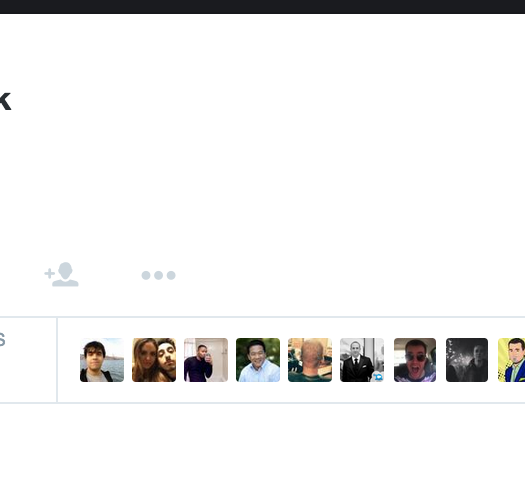Click the follow user icon with plus sign
The height and width of the screenshot is (494, 525).
click(62, 274)
